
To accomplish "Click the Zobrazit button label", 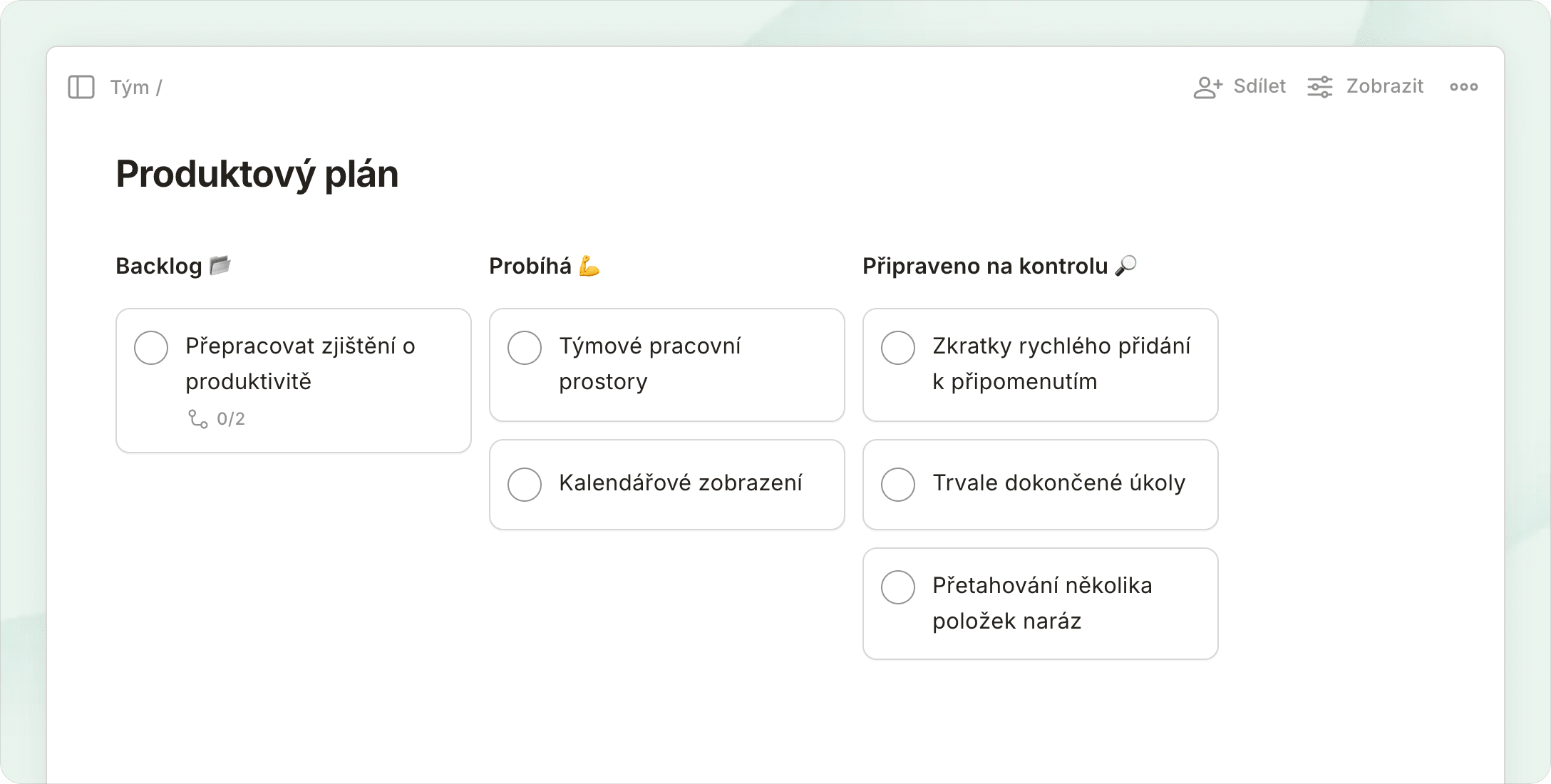I will tap(1384, 87).
